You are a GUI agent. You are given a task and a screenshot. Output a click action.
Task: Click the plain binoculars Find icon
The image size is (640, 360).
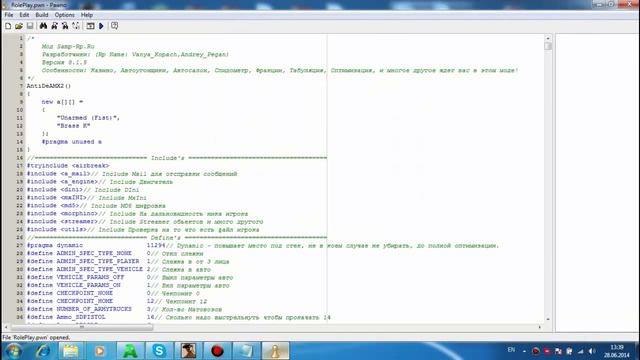43,26
